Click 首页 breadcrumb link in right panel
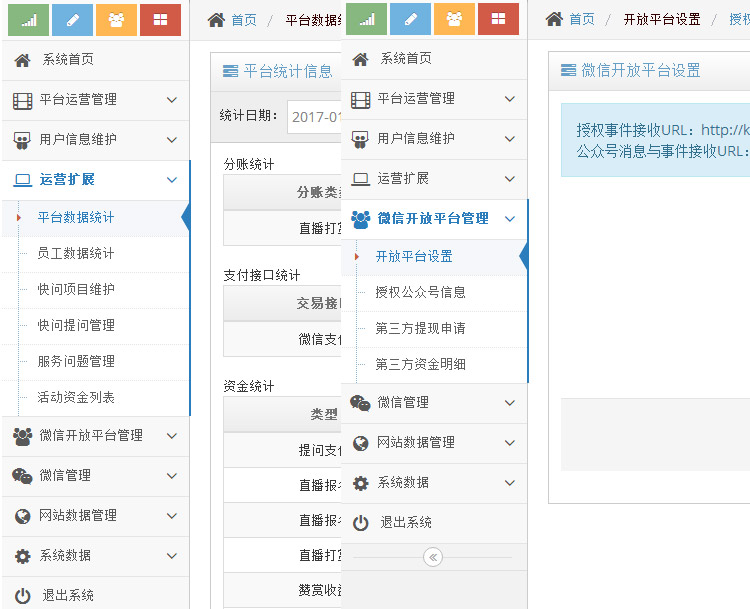 click(x=582, y=19)
